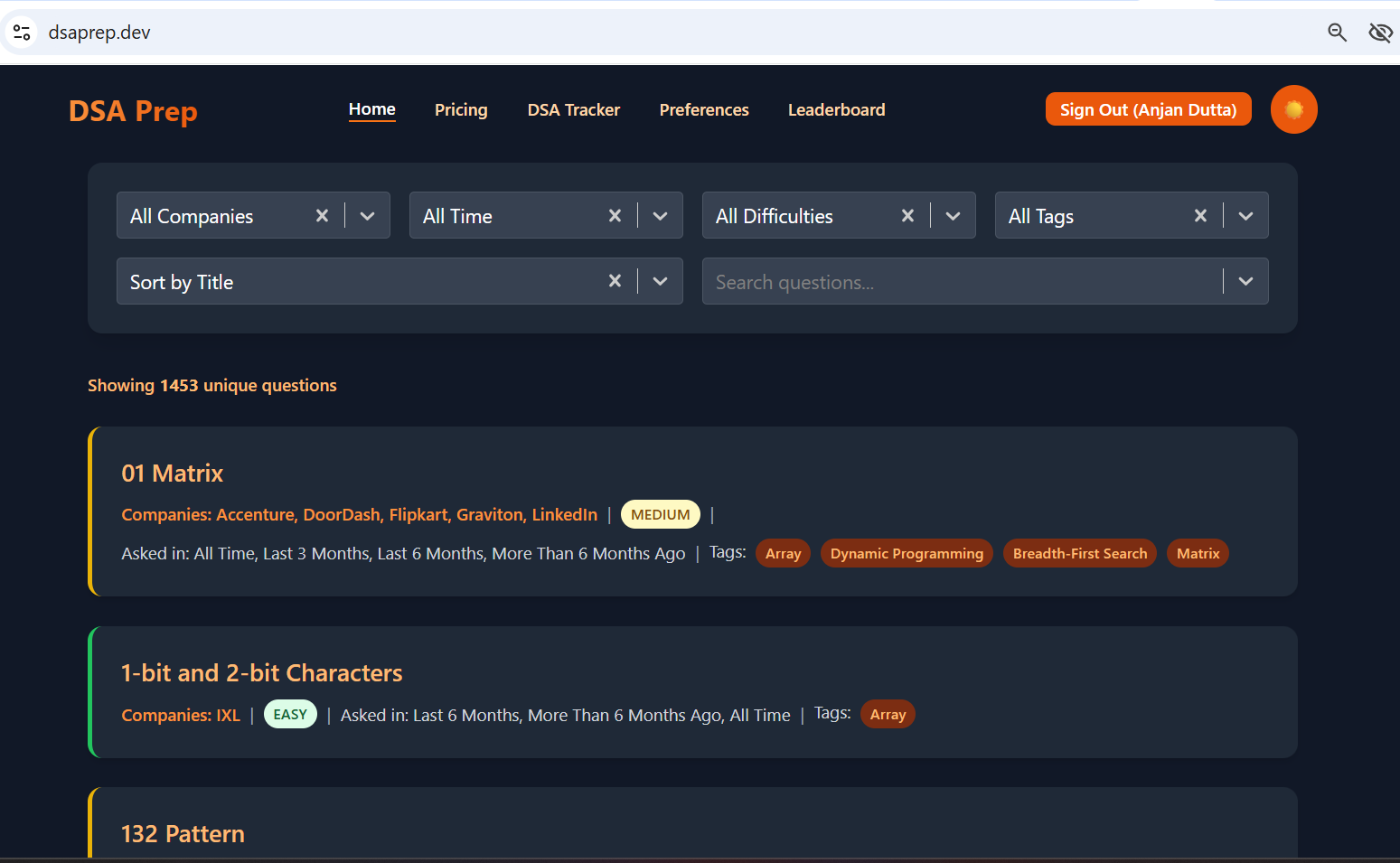Open the Sort by Title dropdown
Screen dimensions: 1400x863
coord(660,281)
